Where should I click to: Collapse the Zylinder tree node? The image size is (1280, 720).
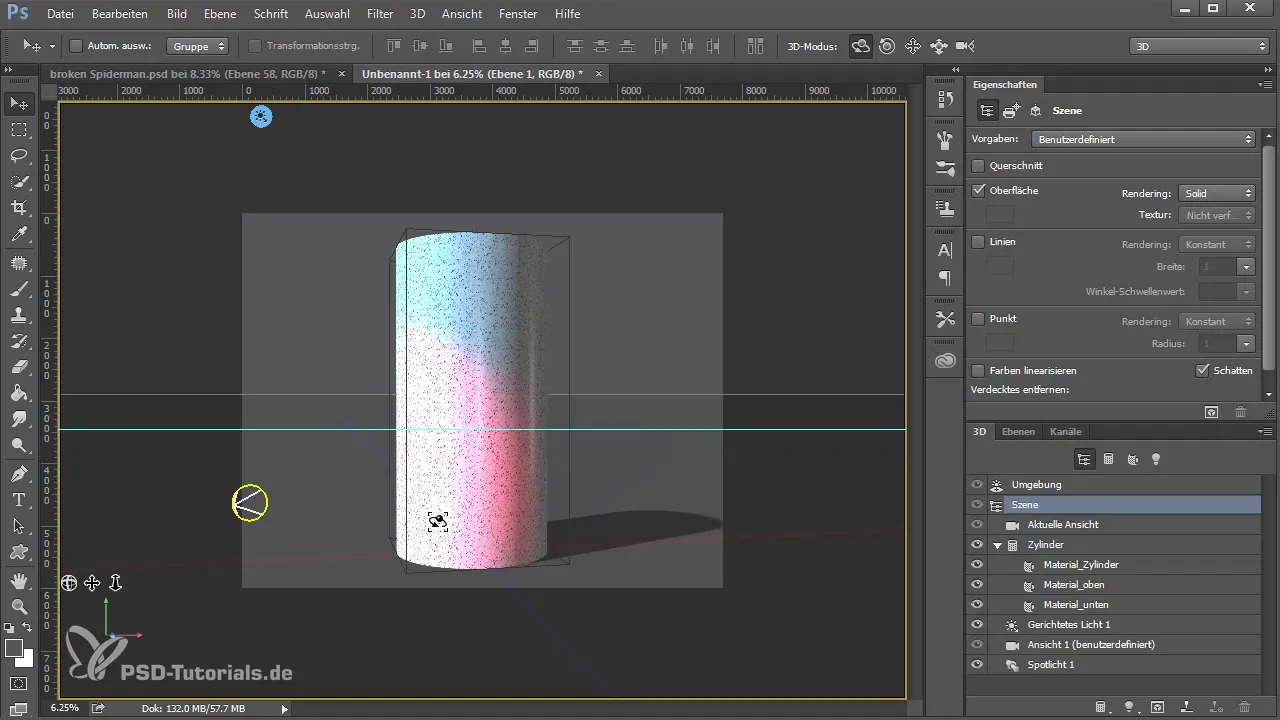(998, 545)
